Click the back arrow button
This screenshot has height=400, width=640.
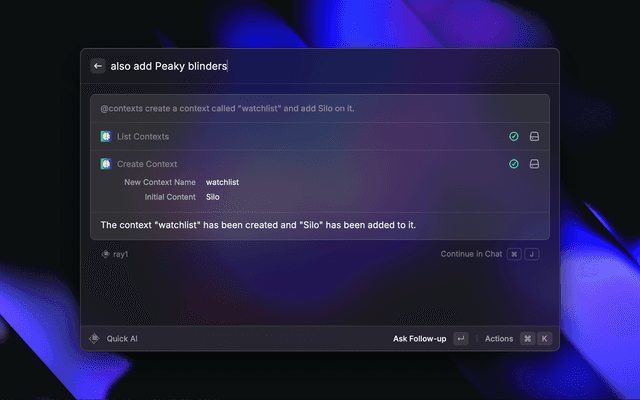coord(98,66)
